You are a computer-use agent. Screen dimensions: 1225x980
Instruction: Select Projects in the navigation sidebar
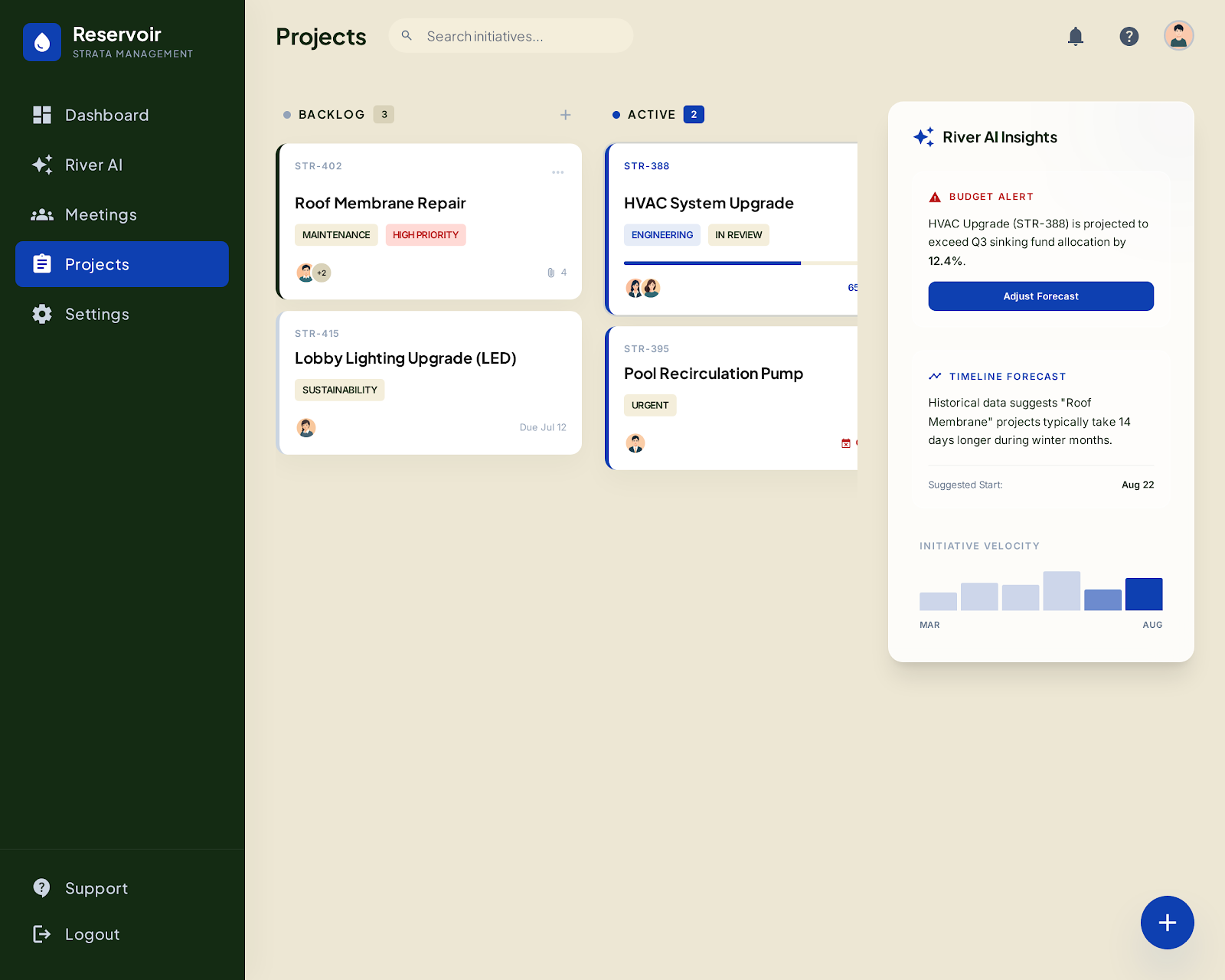coord(96,264)
